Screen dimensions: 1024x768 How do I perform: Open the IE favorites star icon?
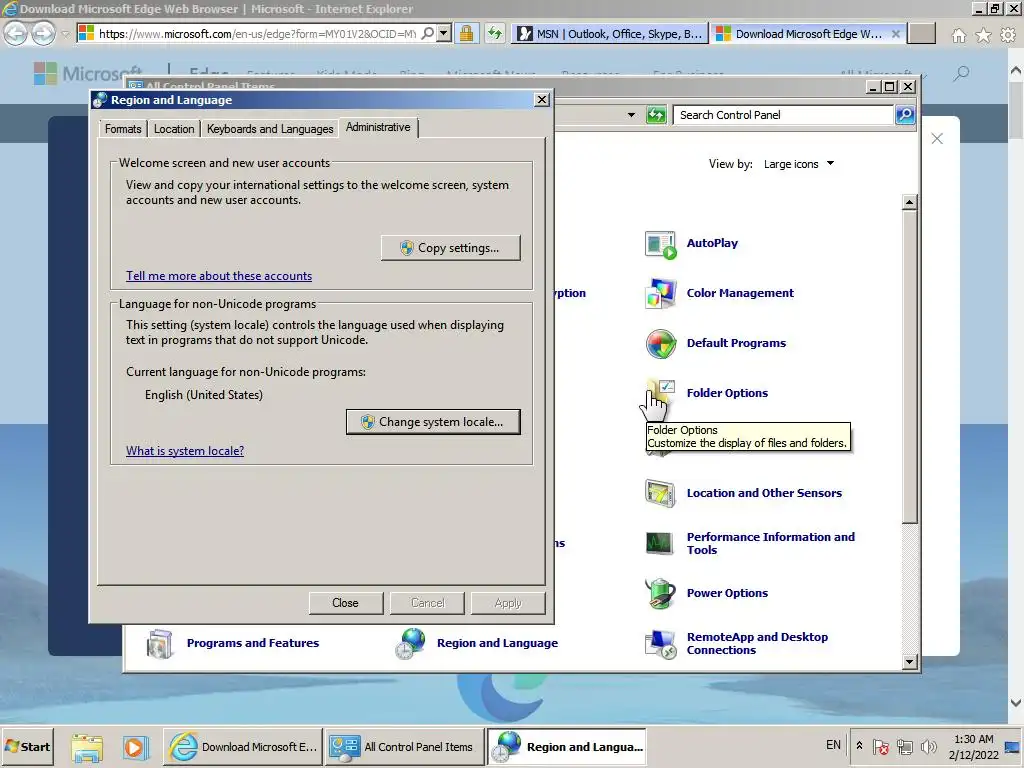click(x=983, y=35)
